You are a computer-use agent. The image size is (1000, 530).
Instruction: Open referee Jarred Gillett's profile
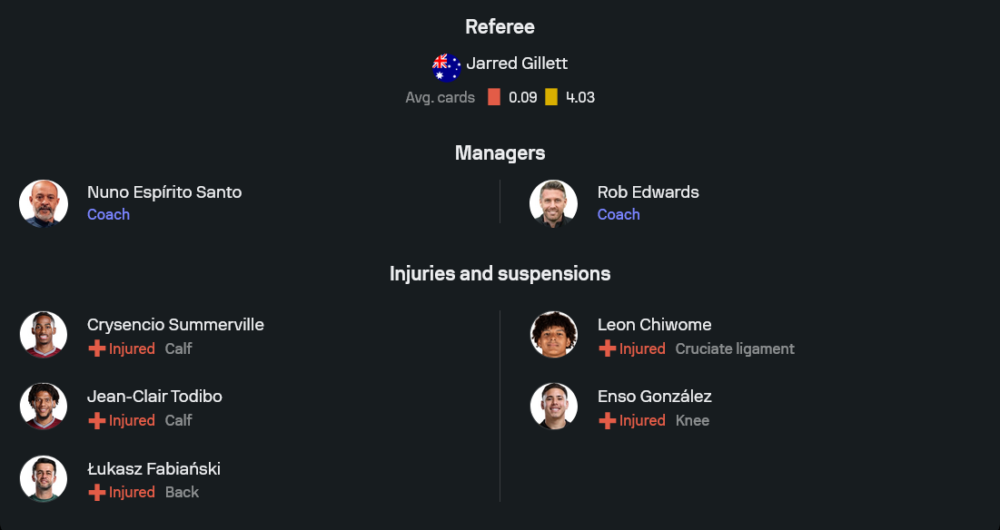(517, 63)
